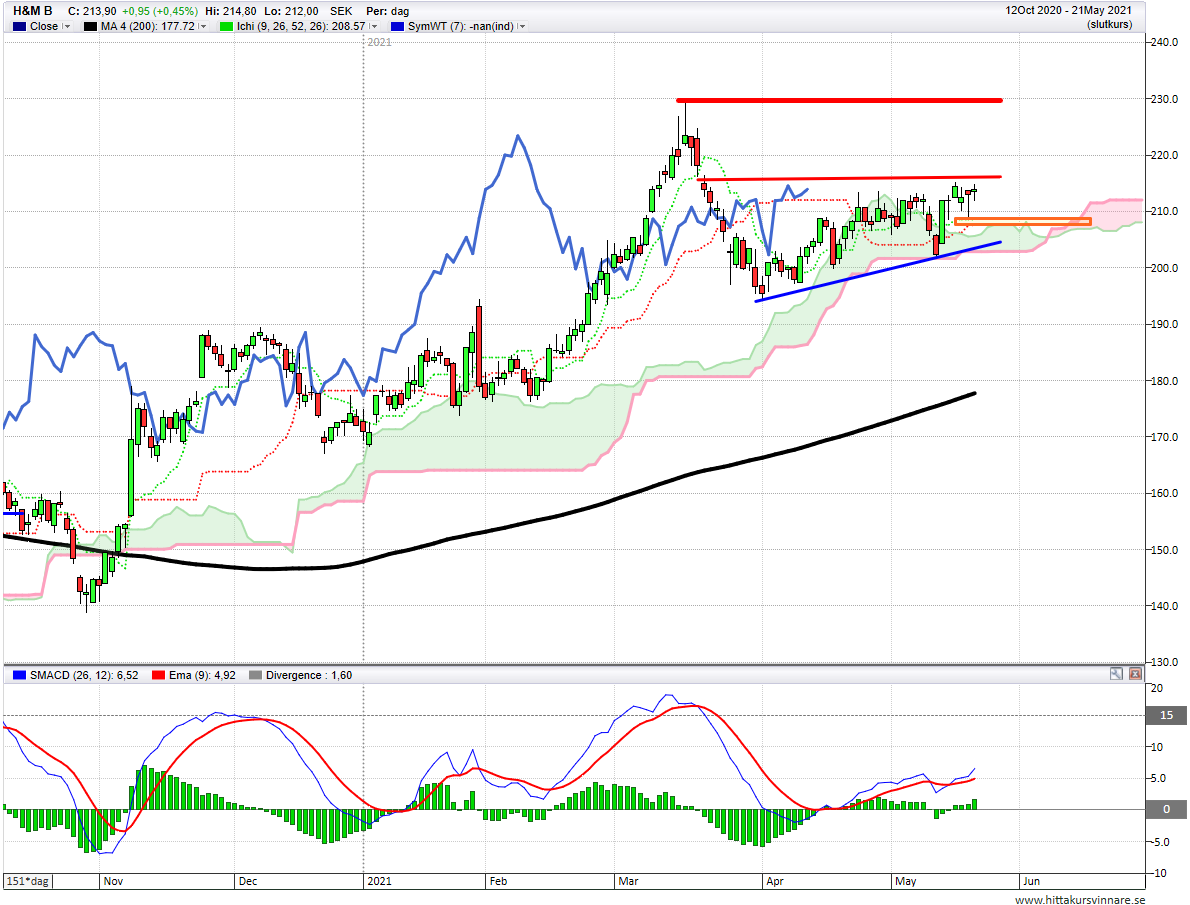Image resolution: width=1190 pixels, height=905 pixels.
Task: Select the lower red resistance line at 216
Action: (848, 178)
